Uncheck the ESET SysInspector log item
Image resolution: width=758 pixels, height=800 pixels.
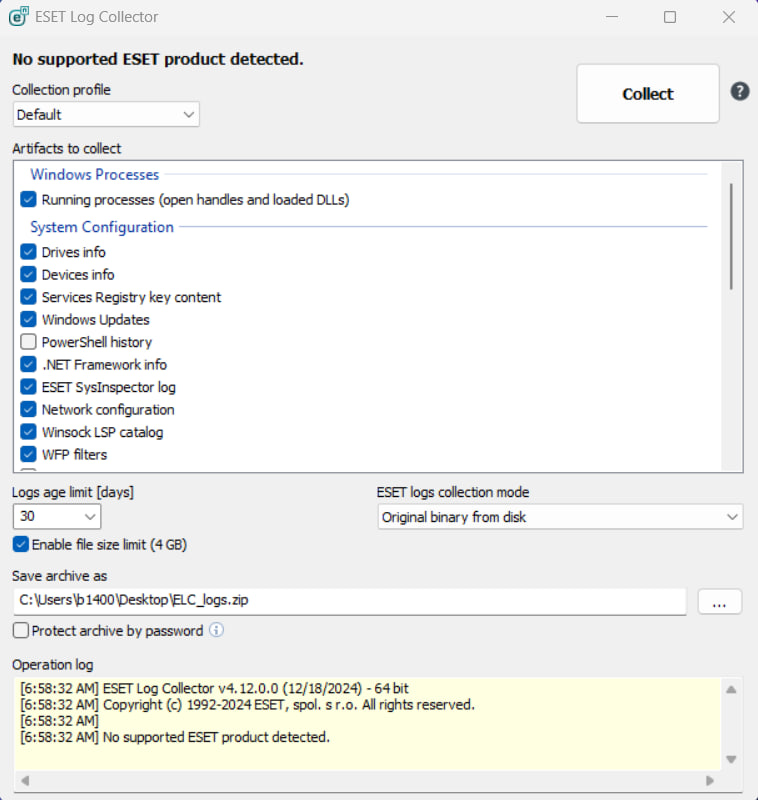pos(29,386)
